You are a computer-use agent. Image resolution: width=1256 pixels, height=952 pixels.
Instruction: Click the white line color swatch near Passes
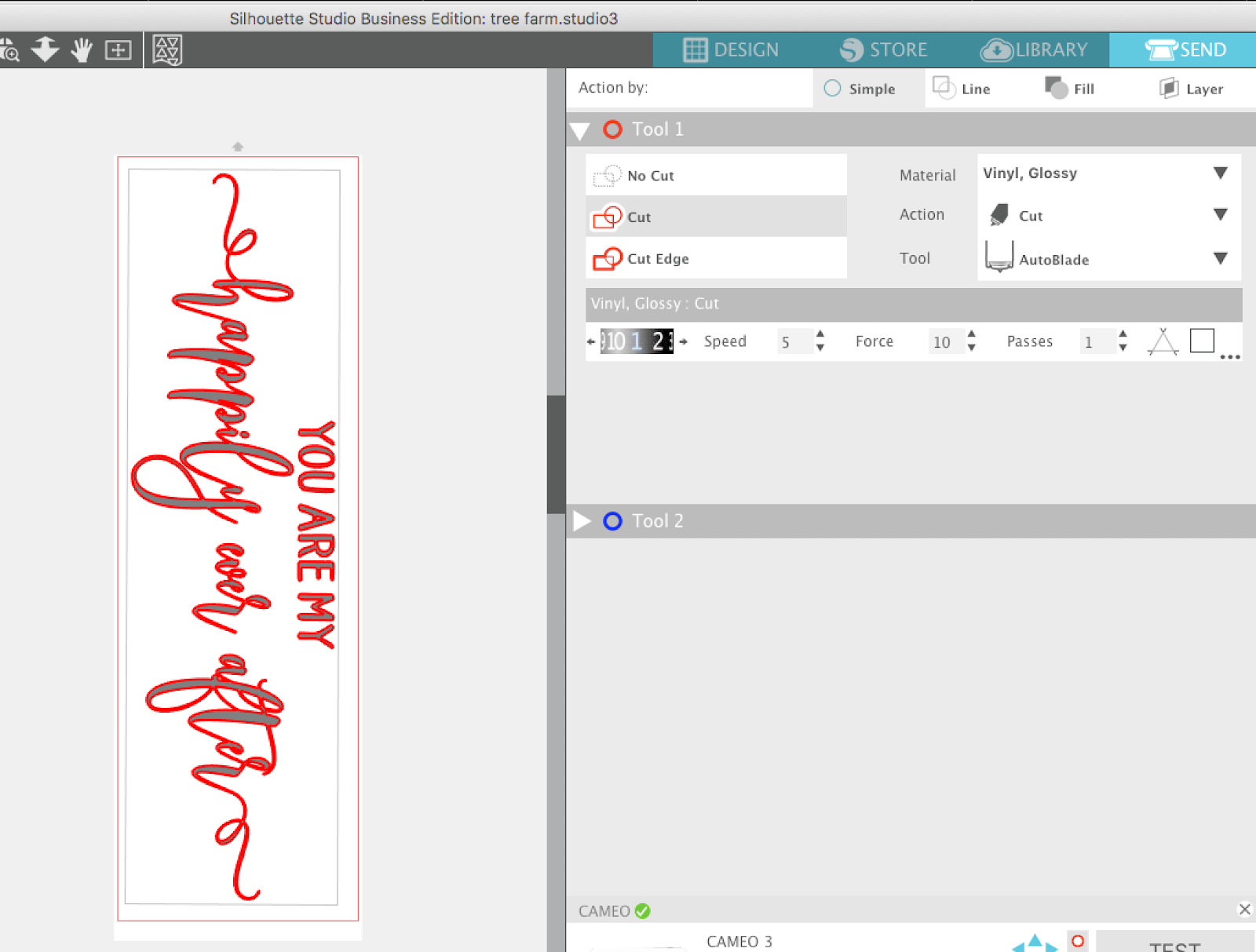coord(1203,341)
